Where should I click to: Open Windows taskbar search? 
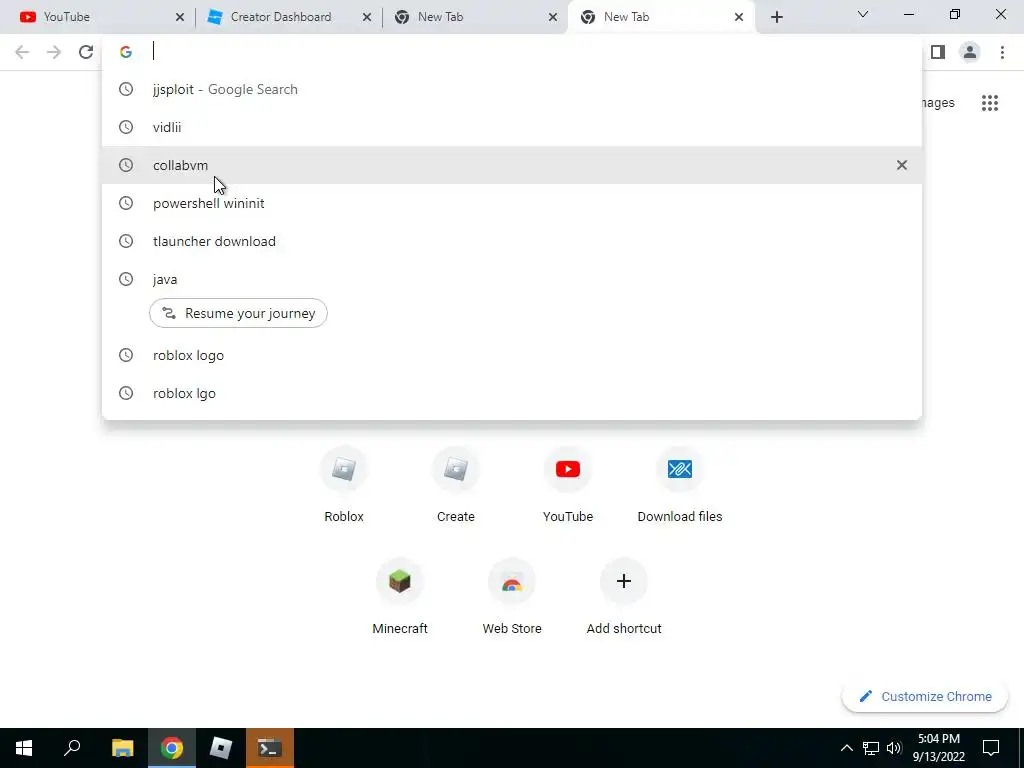[72, 748]
